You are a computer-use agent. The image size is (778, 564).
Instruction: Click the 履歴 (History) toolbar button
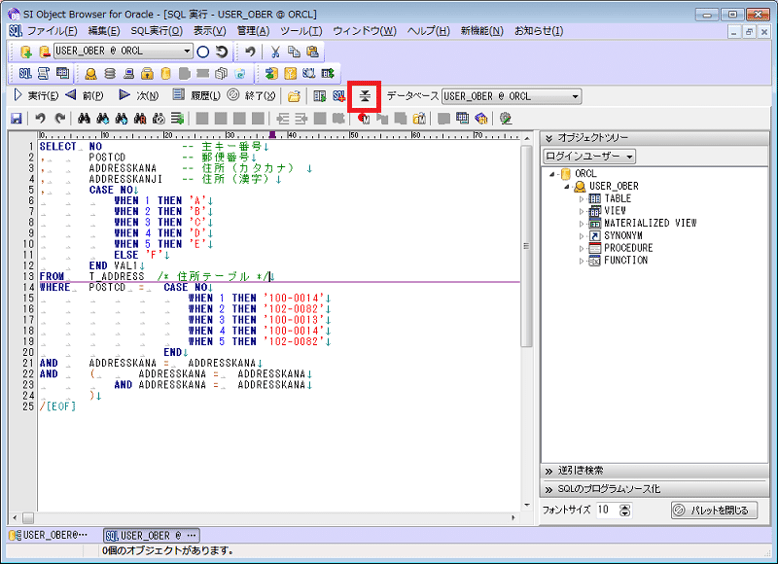[x=196, y=96]
